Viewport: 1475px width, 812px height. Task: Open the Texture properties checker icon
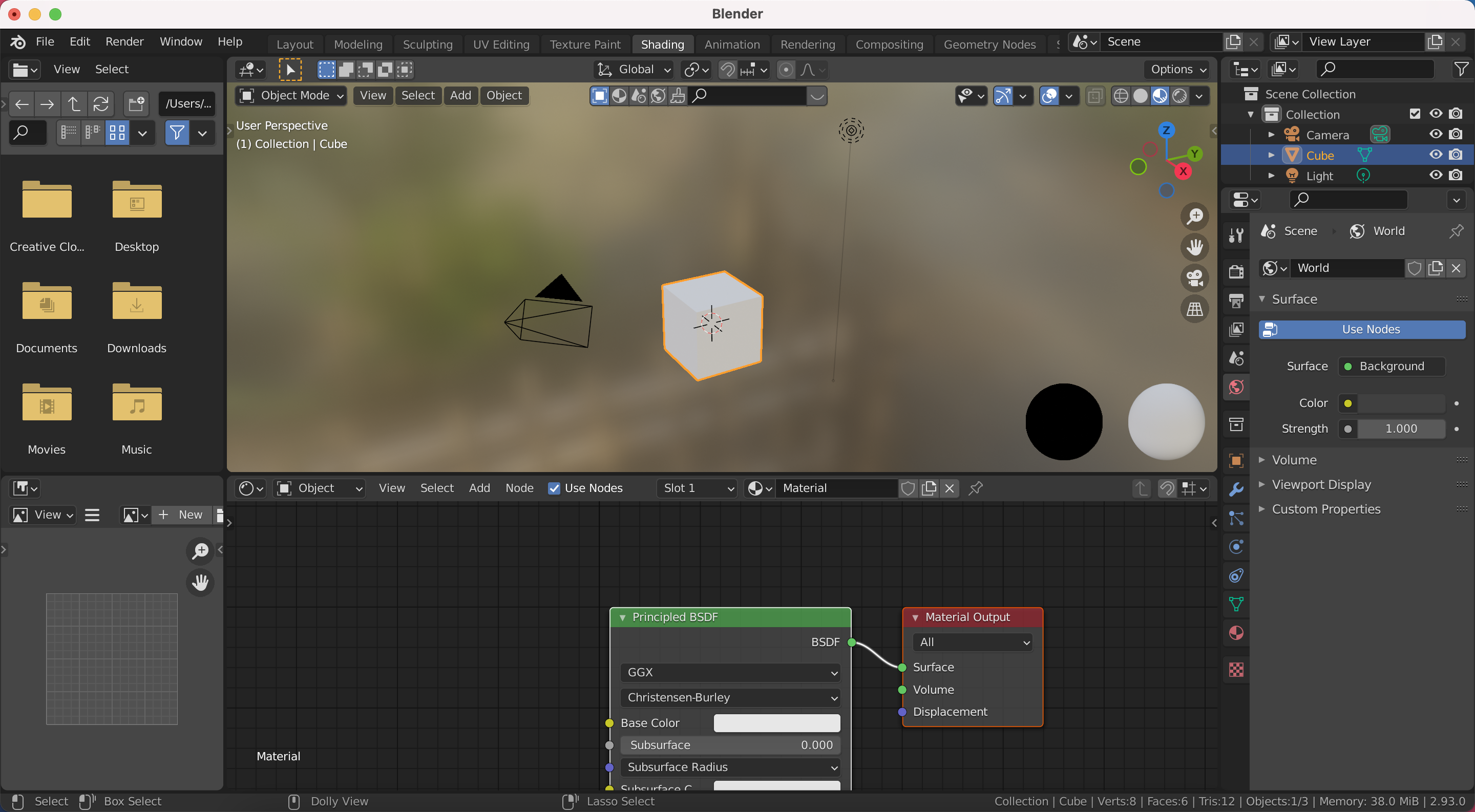click(1236, 670)
